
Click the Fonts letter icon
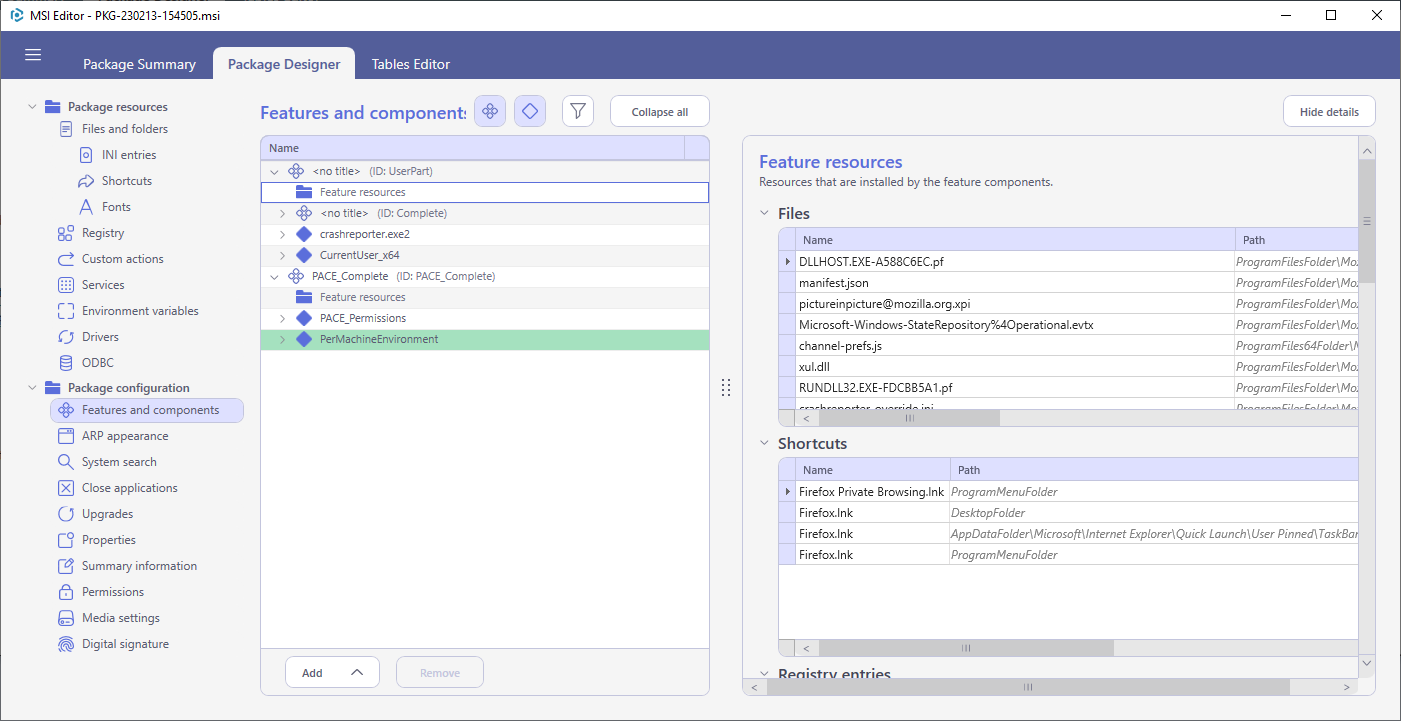point(86,207)
